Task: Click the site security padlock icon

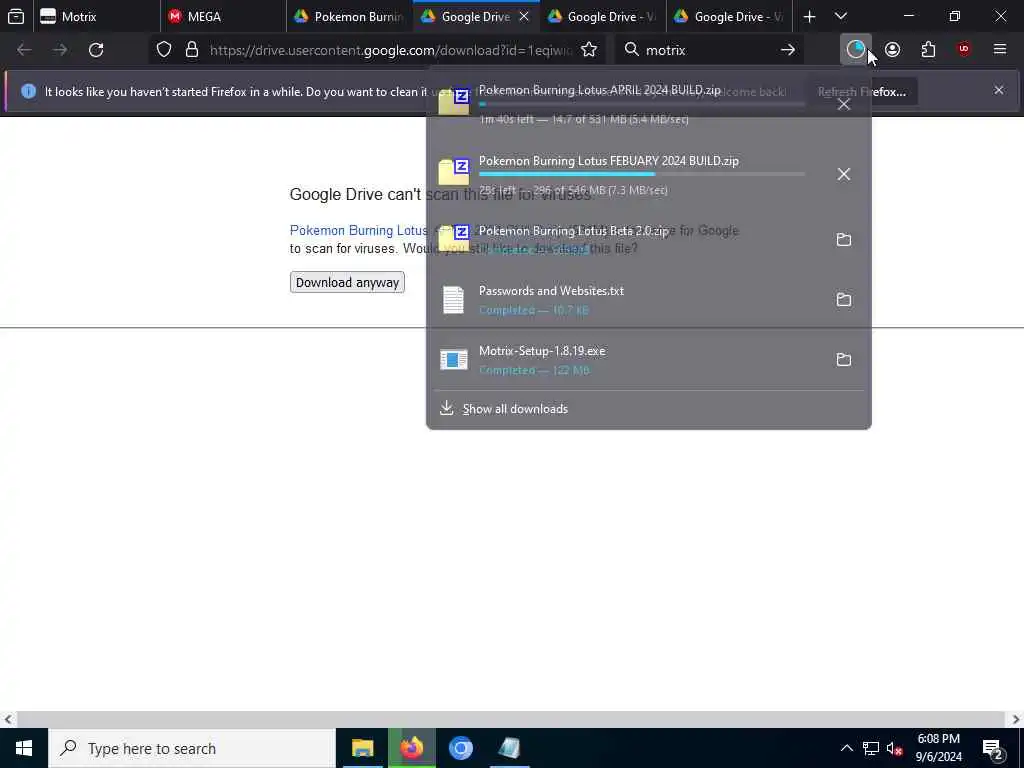Action: point(191,50)
